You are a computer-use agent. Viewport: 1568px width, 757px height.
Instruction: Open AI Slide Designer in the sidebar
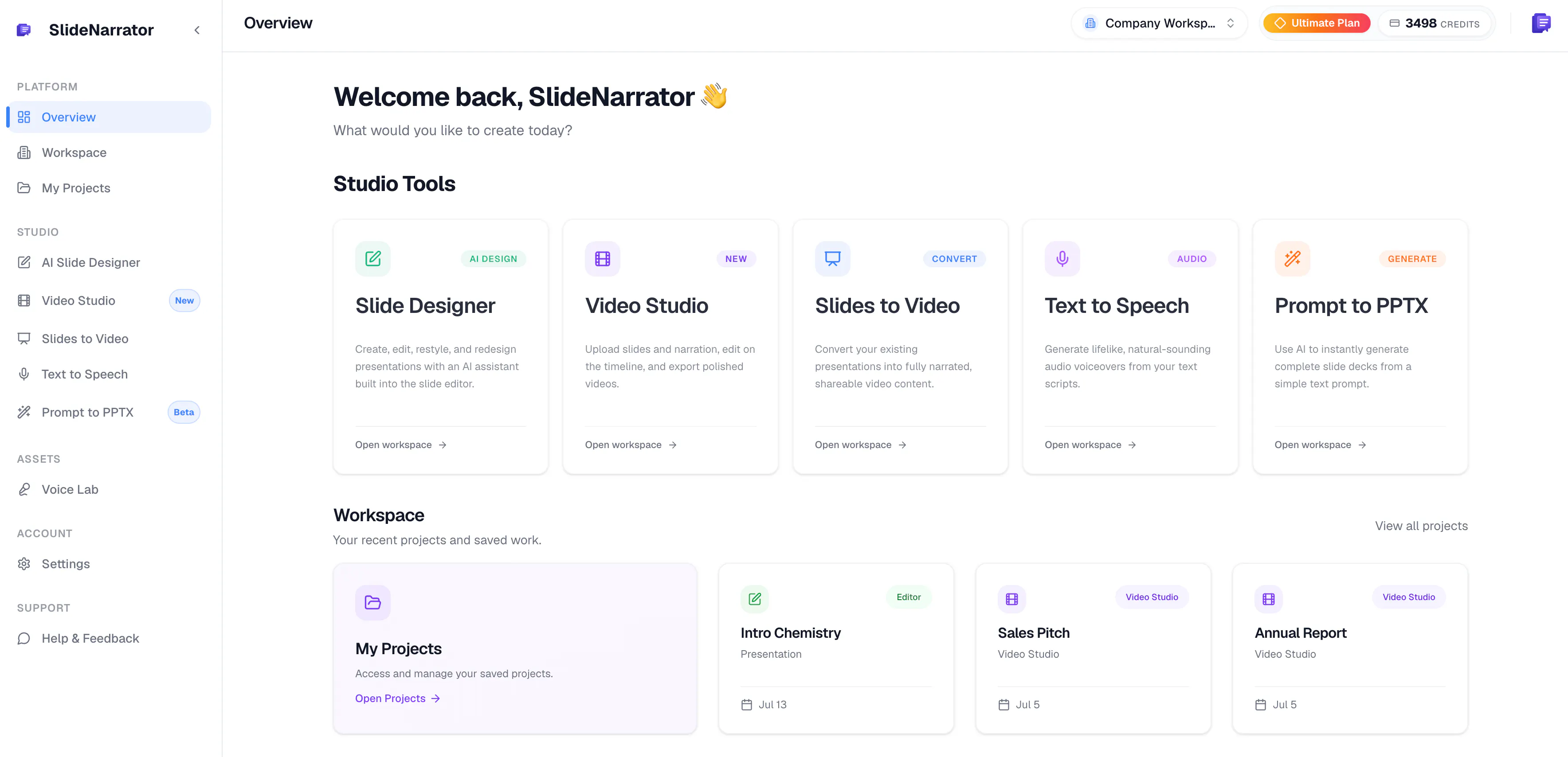(x=109, y=262)
